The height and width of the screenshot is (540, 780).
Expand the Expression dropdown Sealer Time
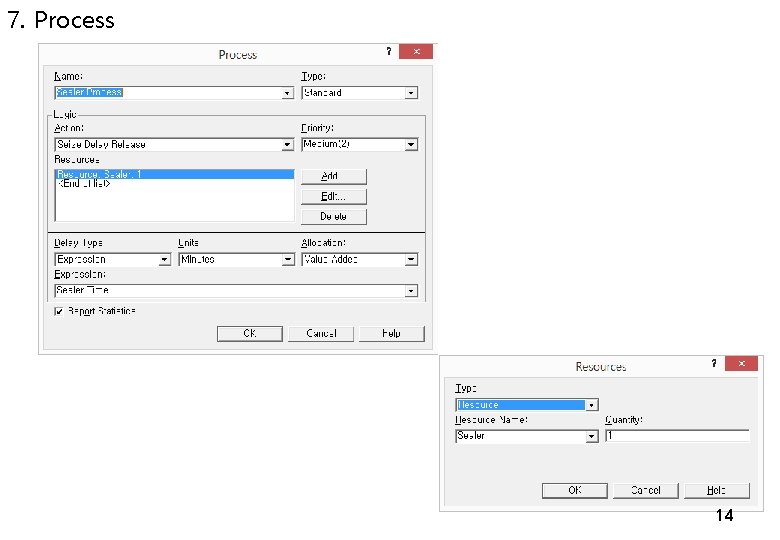(411, 291)
